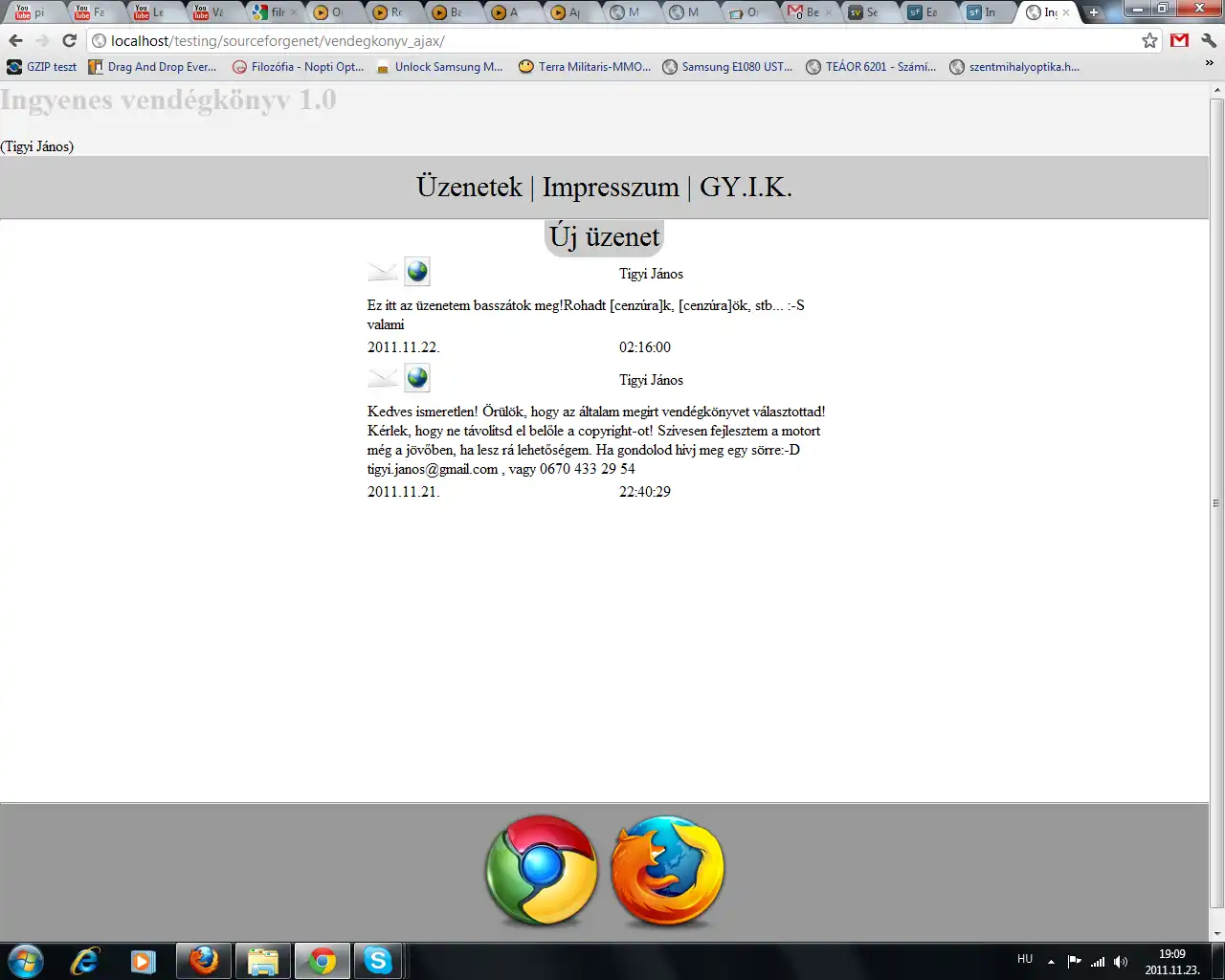Switch to the SourceForge tab labeled 'Ea'
1225x980 pixels.
point(925,12)
